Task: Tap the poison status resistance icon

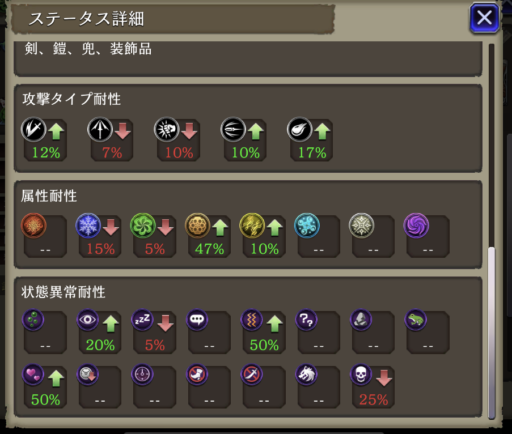Action: tap(33, 320)
